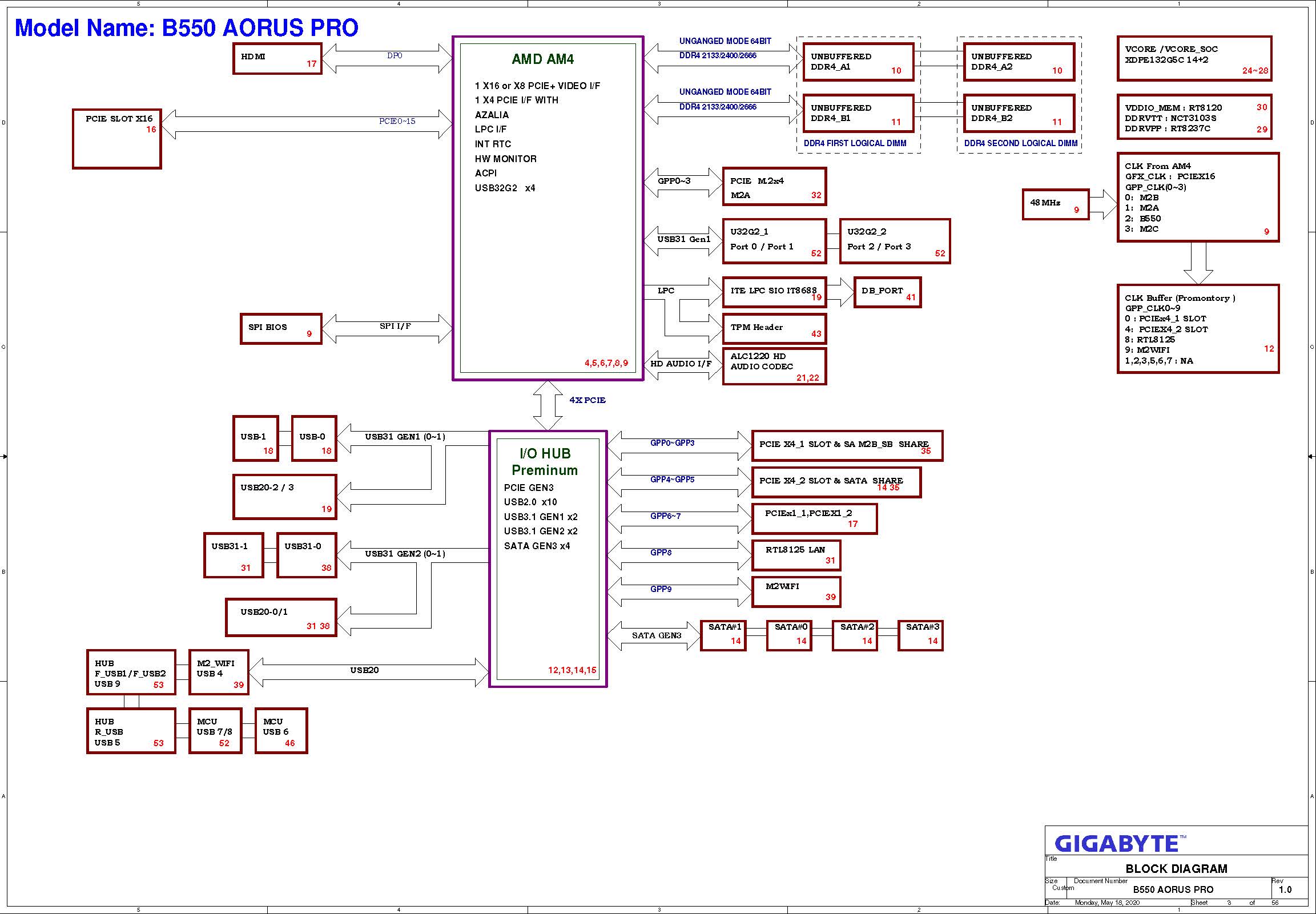Click the M2WIFI block on GPP9
Screen dimensions: 1316x914
[x=796, y=592]
